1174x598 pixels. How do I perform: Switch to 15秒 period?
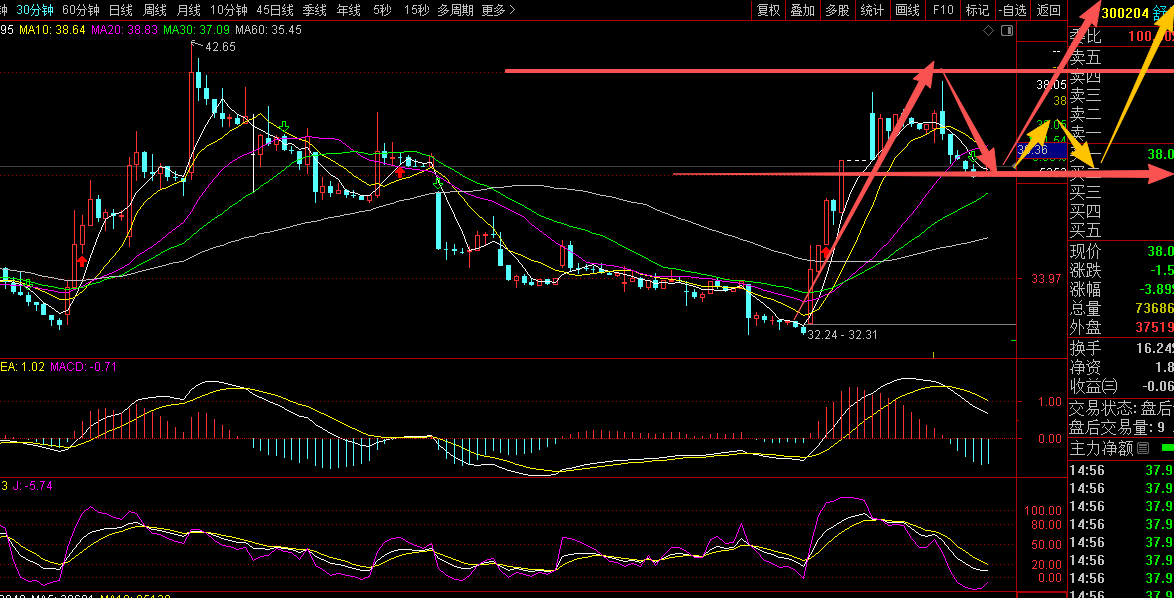pos(416,10)
